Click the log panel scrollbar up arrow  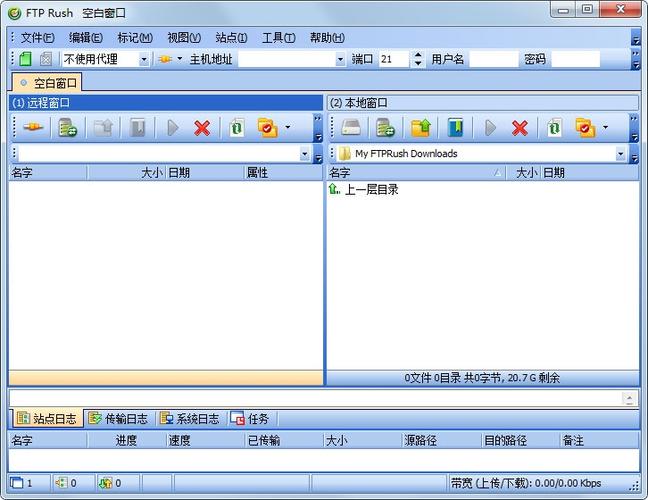[x=629, y=398]
